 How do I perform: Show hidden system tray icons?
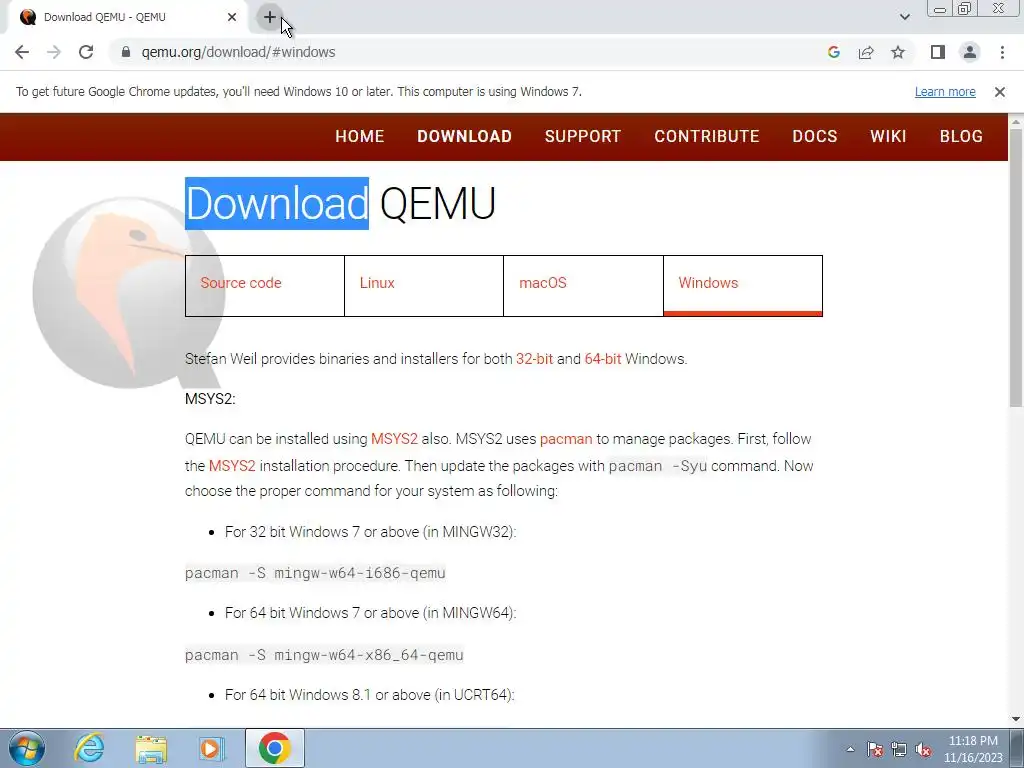850,749
